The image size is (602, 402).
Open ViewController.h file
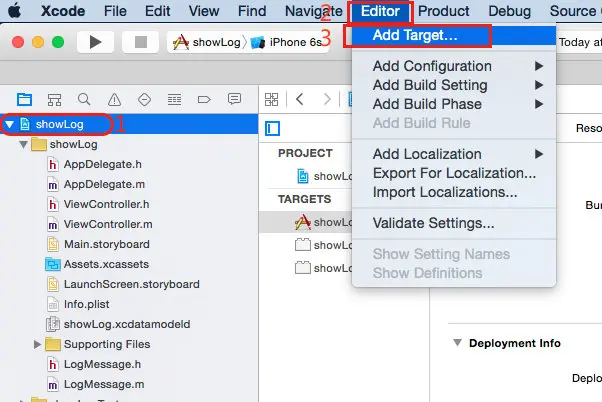click(106, 204)
